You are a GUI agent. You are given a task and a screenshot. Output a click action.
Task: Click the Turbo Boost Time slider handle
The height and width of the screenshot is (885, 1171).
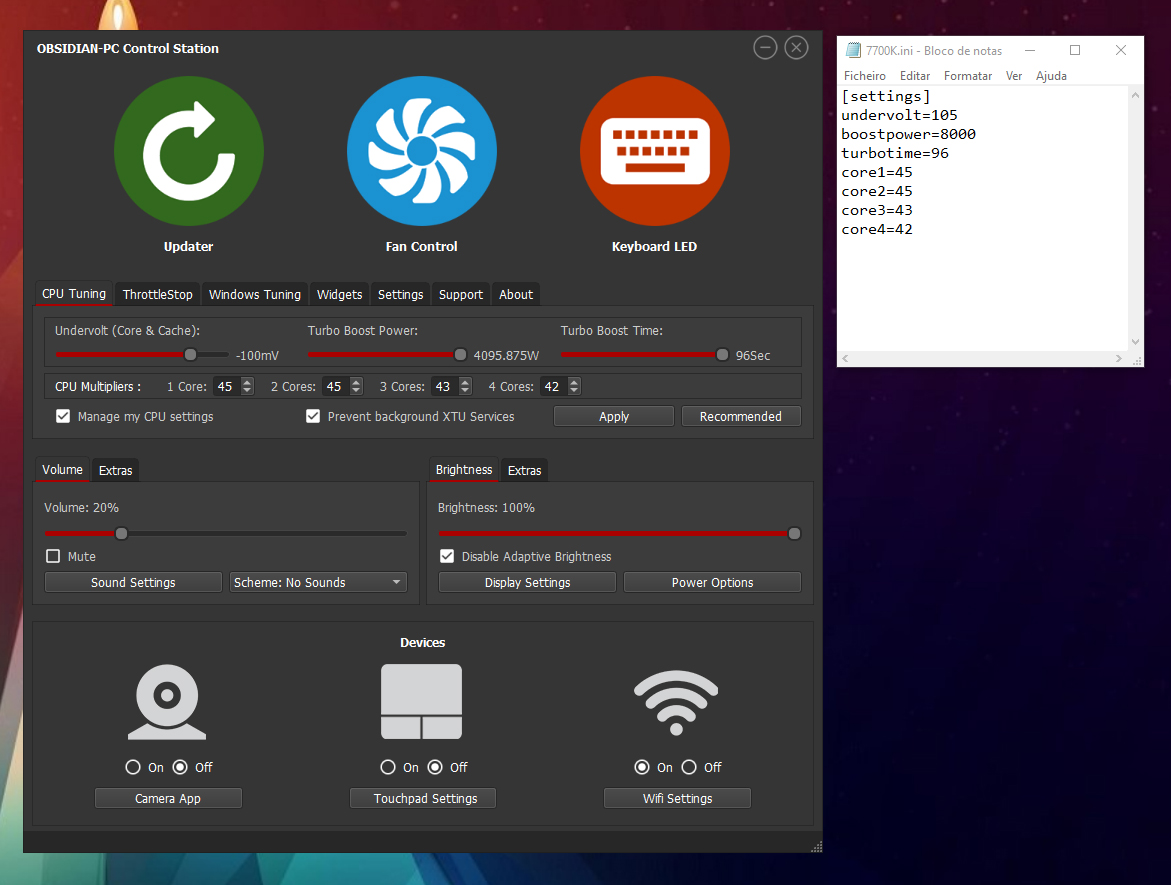click(722, 355)
